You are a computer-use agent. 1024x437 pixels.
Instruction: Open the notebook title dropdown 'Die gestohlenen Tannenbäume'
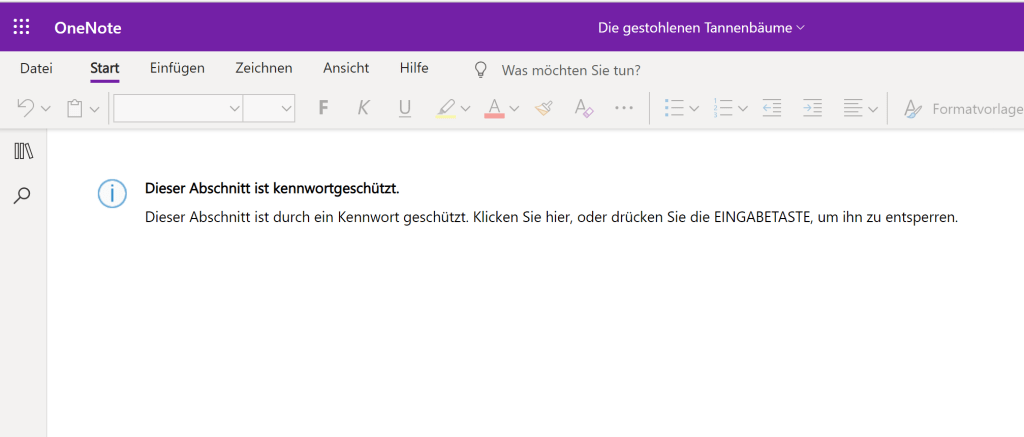point(701,27)
